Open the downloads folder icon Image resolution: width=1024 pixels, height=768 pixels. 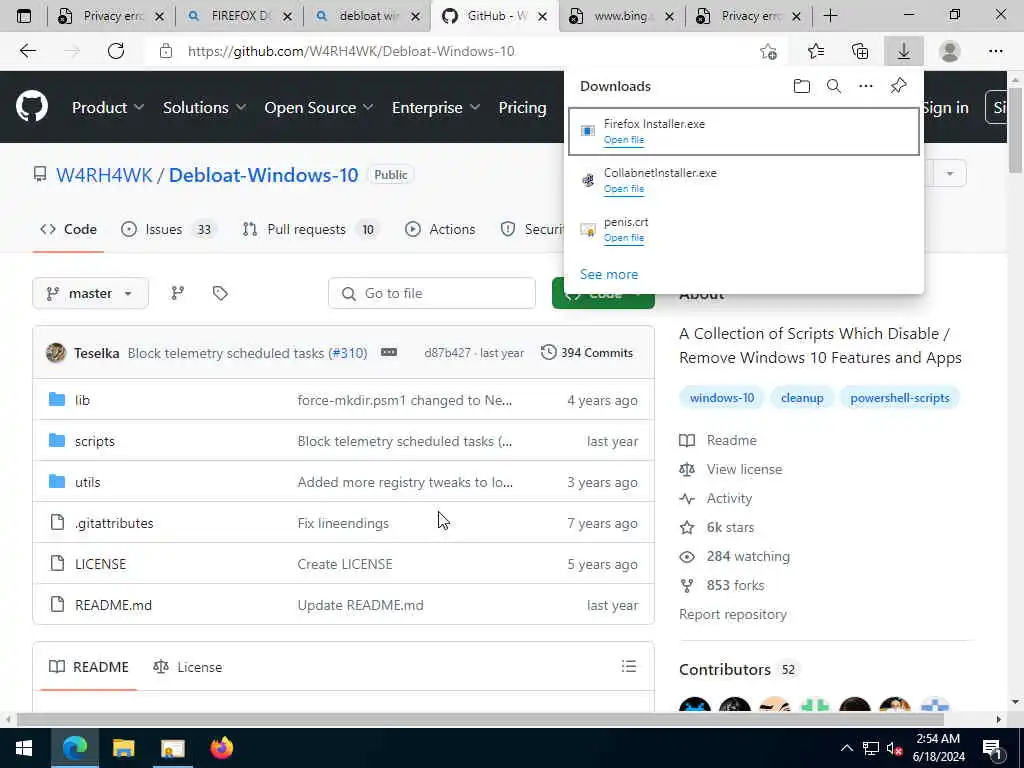801,86
